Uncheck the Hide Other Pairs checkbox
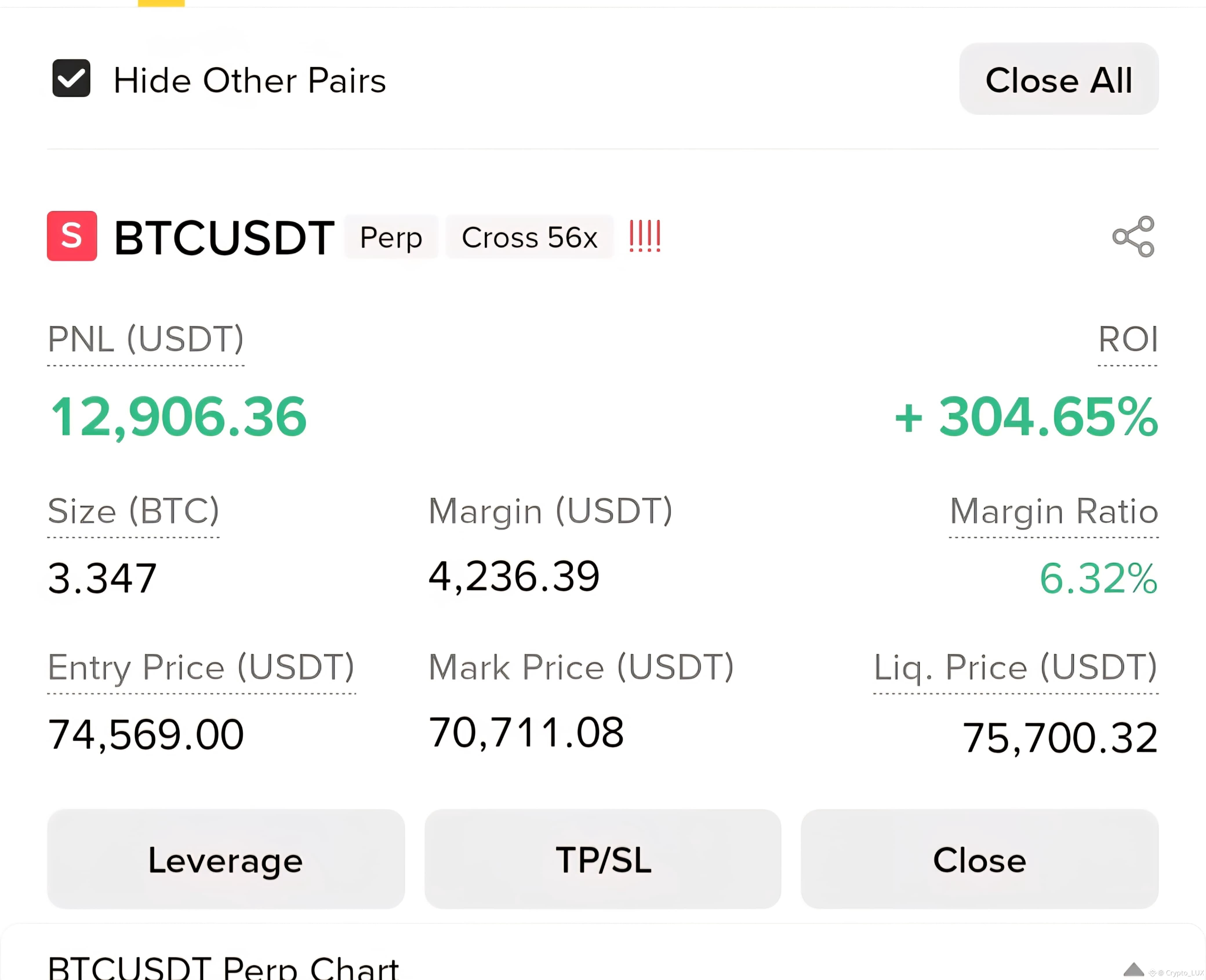 [71, 79]
